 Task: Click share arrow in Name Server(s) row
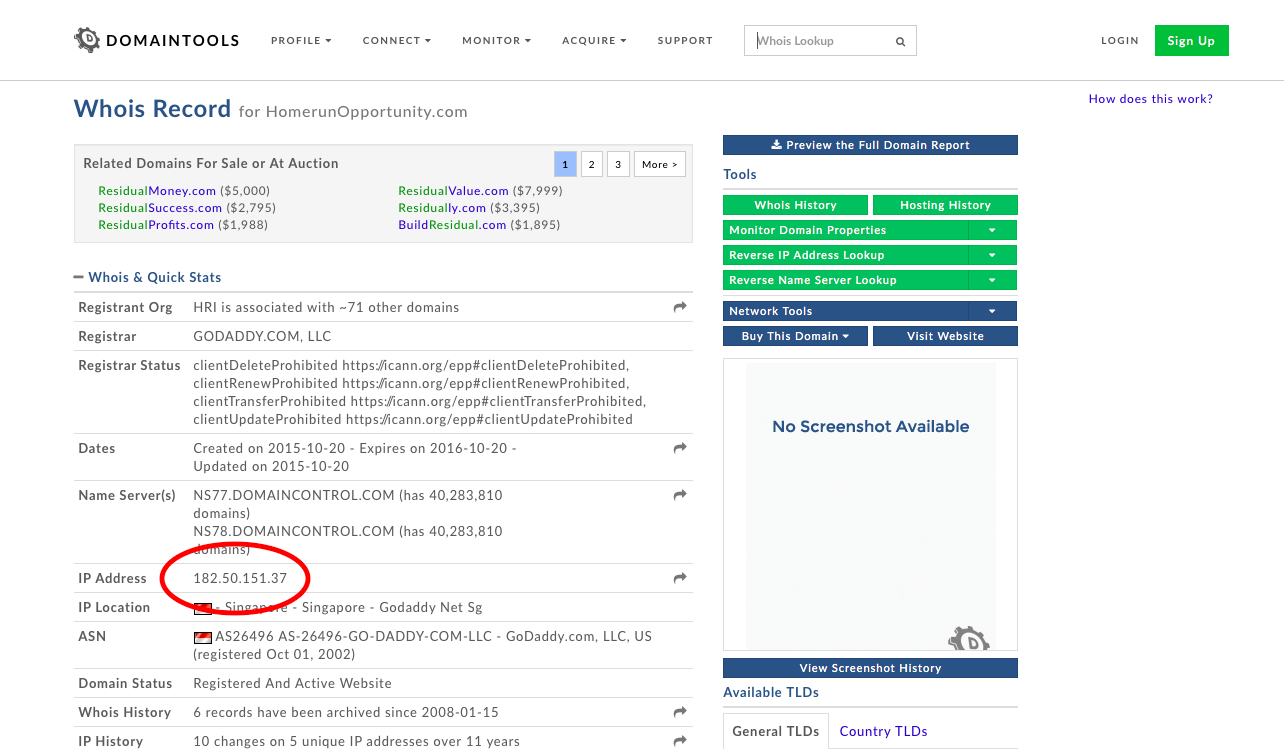680,495
